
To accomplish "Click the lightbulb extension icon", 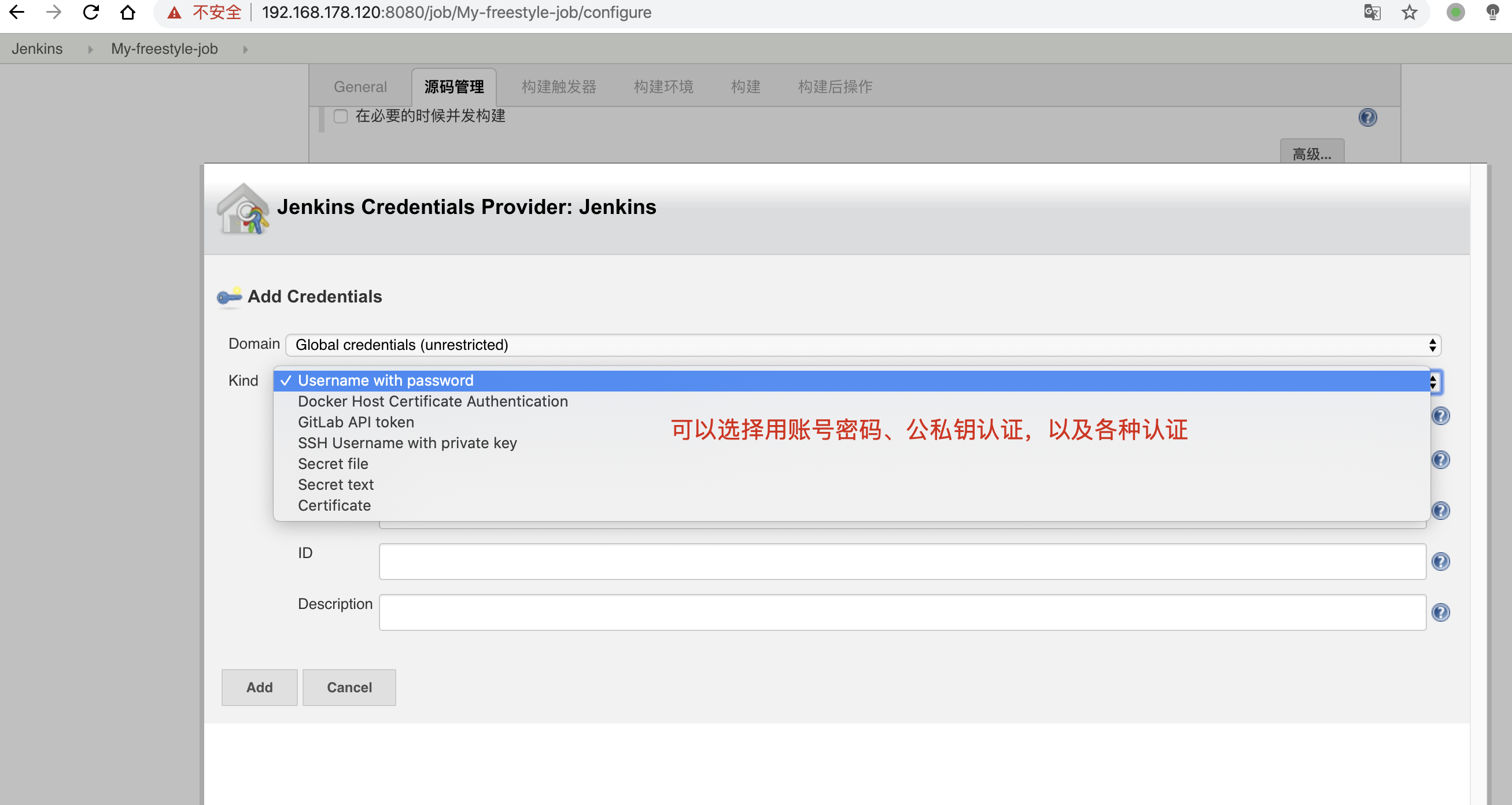I will (x=1492, y=12).
